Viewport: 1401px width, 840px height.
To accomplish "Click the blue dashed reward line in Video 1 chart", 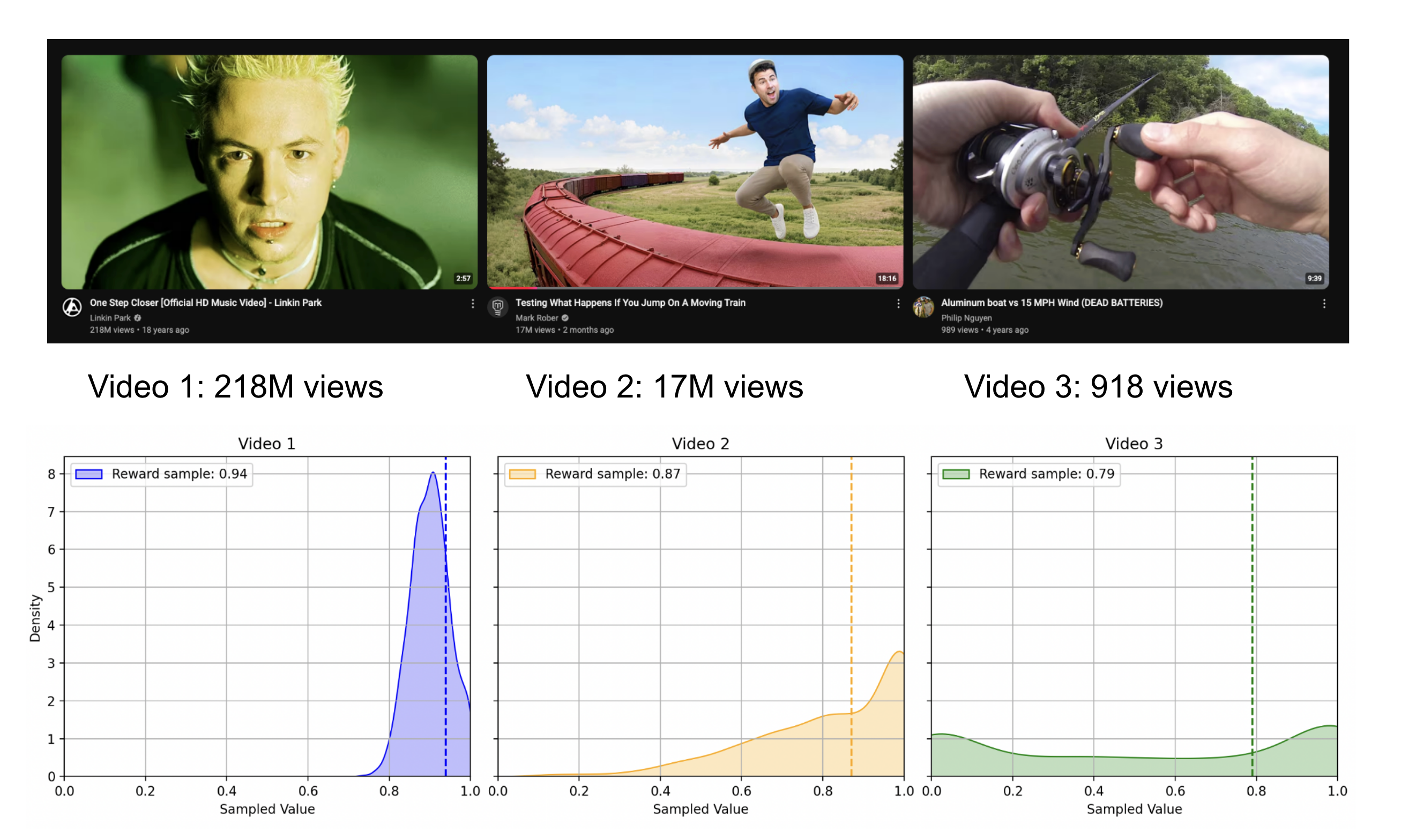I will 446,617.
